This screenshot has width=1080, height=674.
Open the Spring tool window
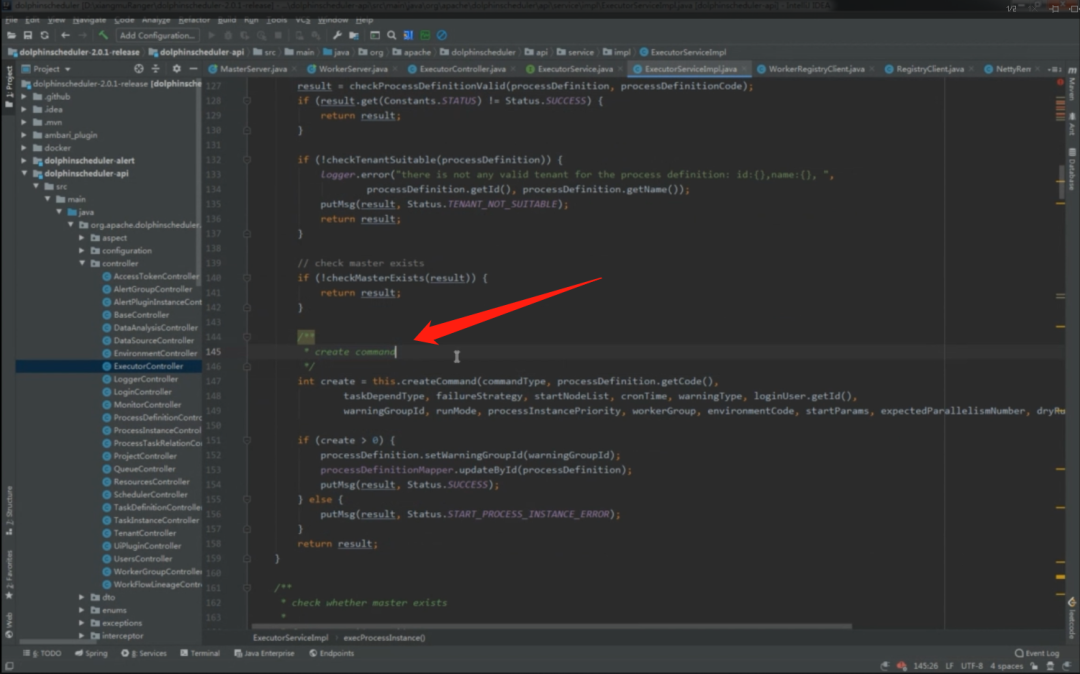[x=91, y=653]
